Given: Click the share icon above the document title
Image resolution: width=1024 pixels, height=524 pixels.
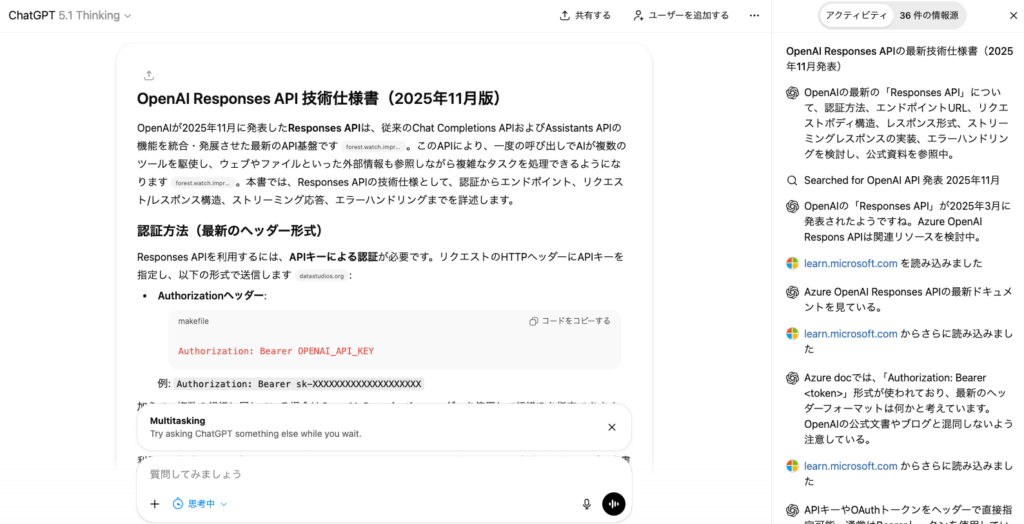Looking at the screenshot, I should [149, 75].
